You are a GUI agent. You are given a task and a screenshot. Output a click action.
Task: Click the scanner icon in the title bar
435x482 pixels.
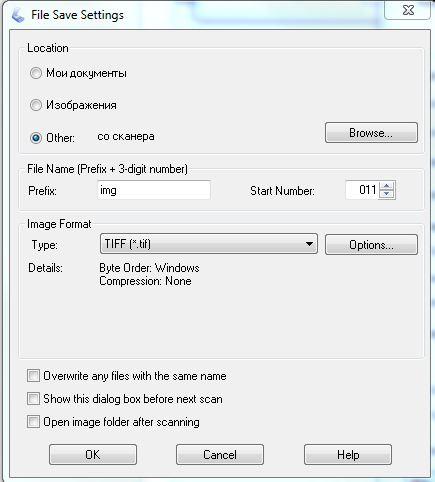tap(18, 15)
